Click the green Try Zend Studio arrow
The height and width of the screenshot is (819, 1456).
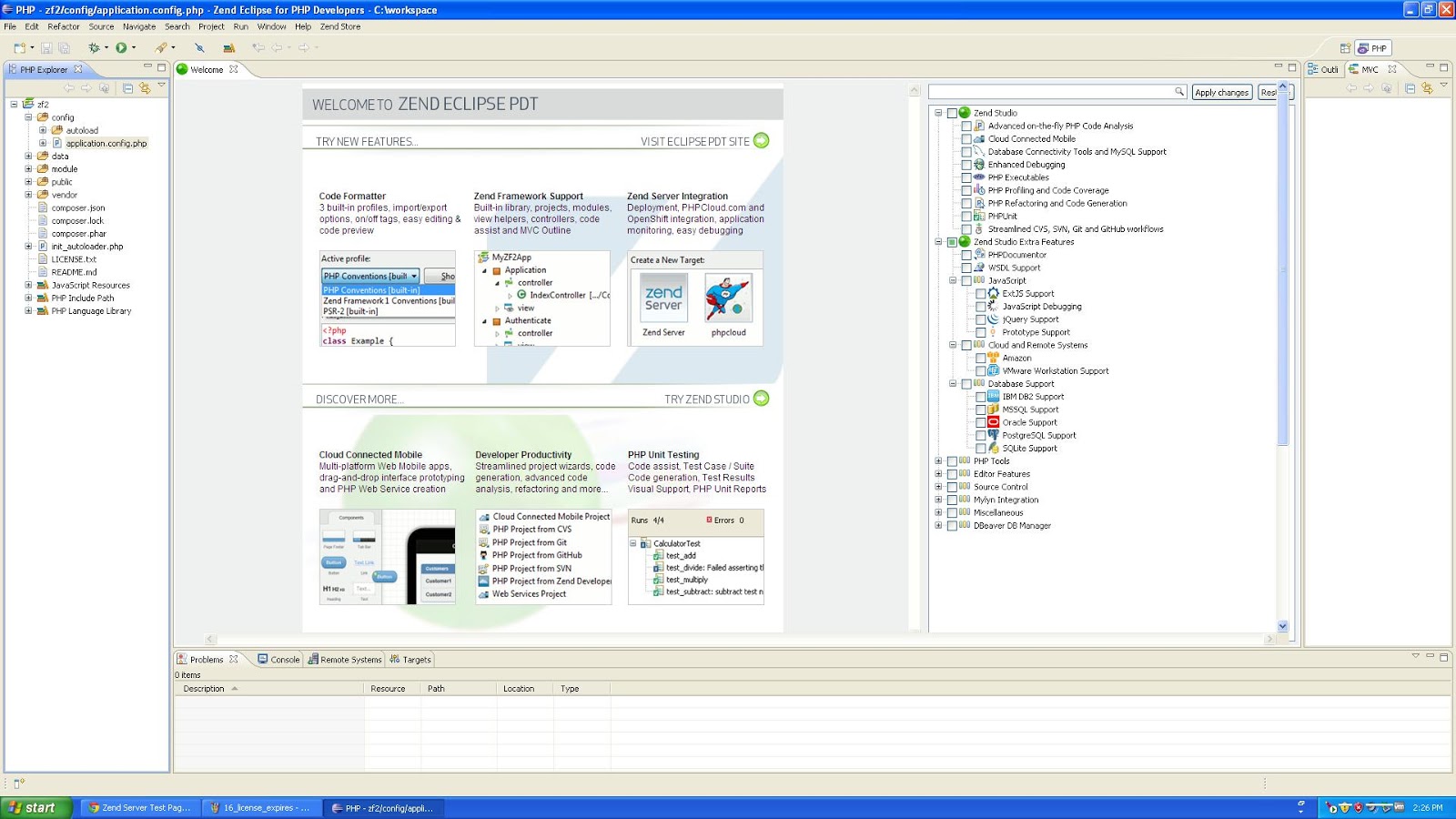(762, 399)
